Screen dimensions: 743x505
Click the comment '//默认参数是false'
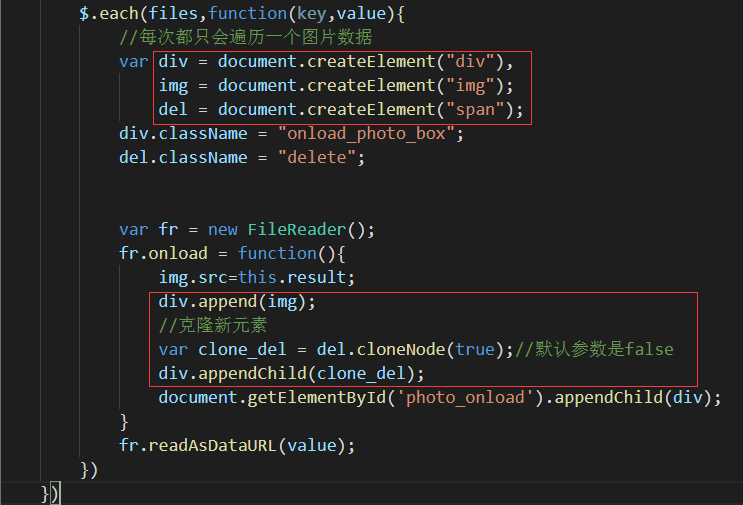click(594, 349)
